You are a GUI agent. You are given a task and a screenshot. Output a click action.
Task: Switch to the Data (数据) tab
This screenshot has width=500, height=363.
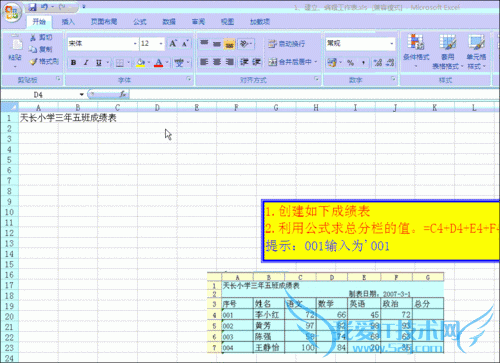point(169,22)
